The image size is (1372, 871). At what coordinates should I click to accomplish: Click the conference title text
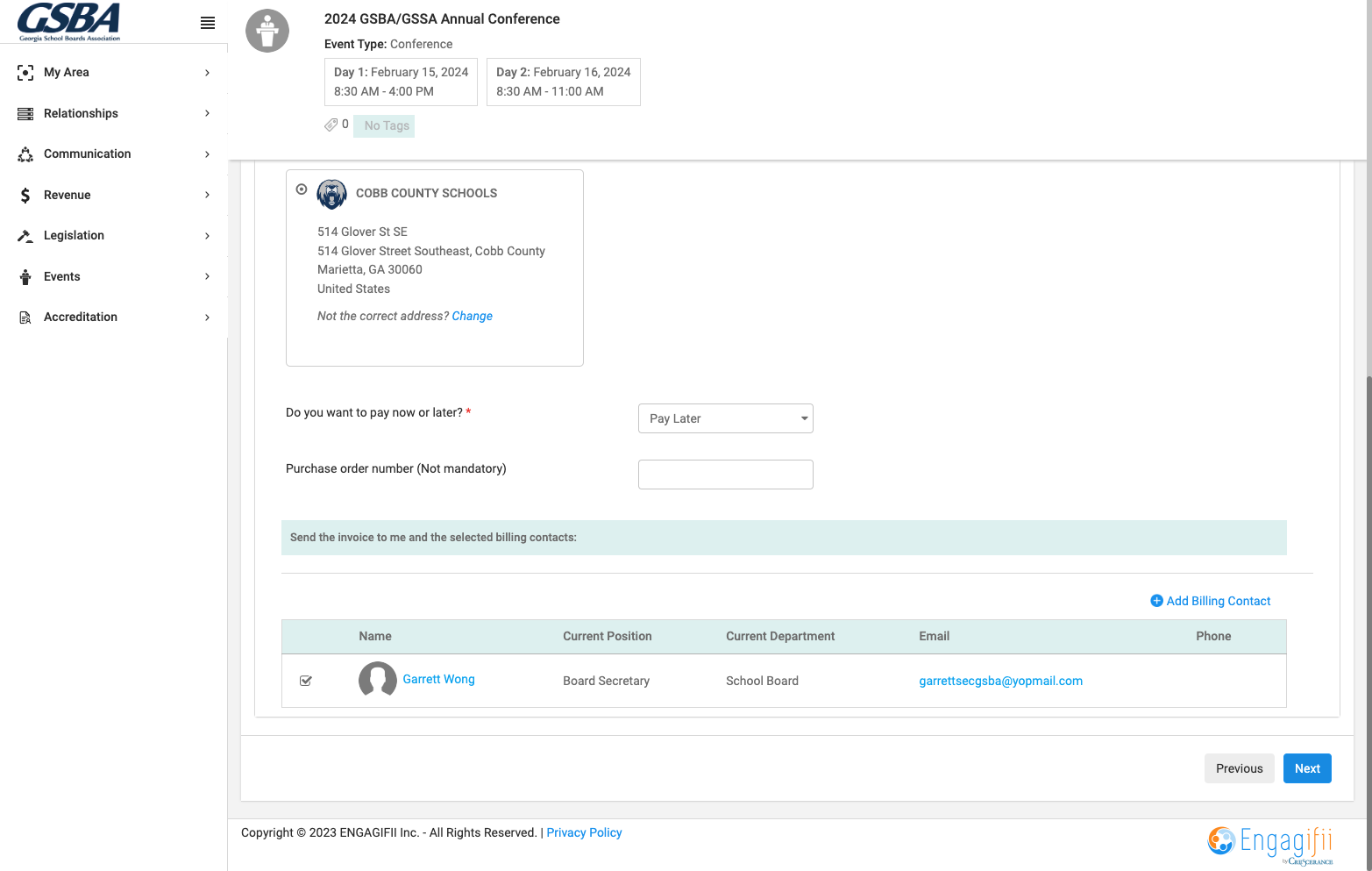click(442, 19)
